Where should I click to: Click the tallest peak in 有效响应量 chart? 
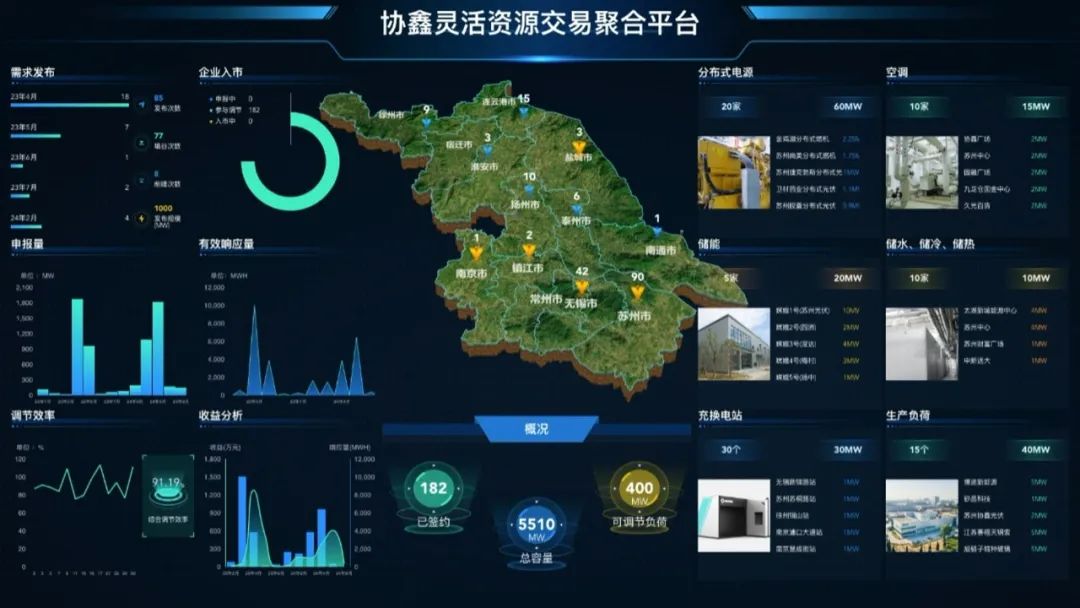point(254,350)
